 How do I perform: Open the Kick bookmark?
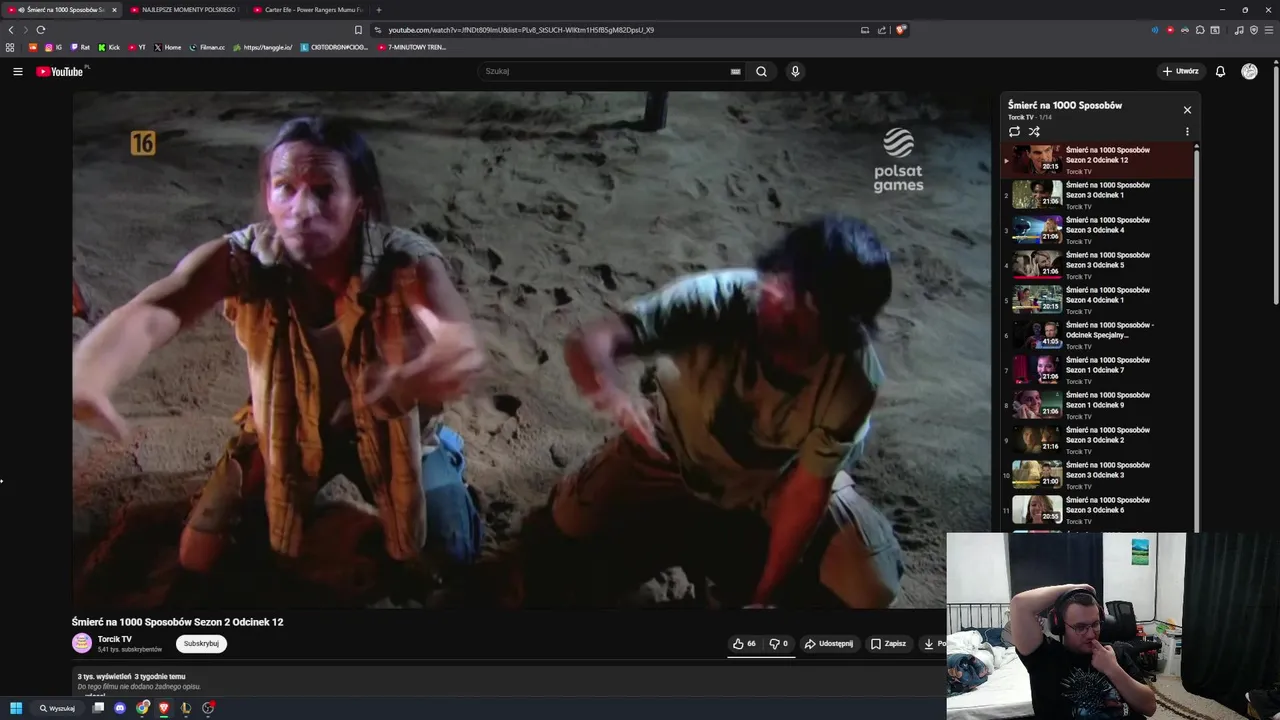coord(109,47)
